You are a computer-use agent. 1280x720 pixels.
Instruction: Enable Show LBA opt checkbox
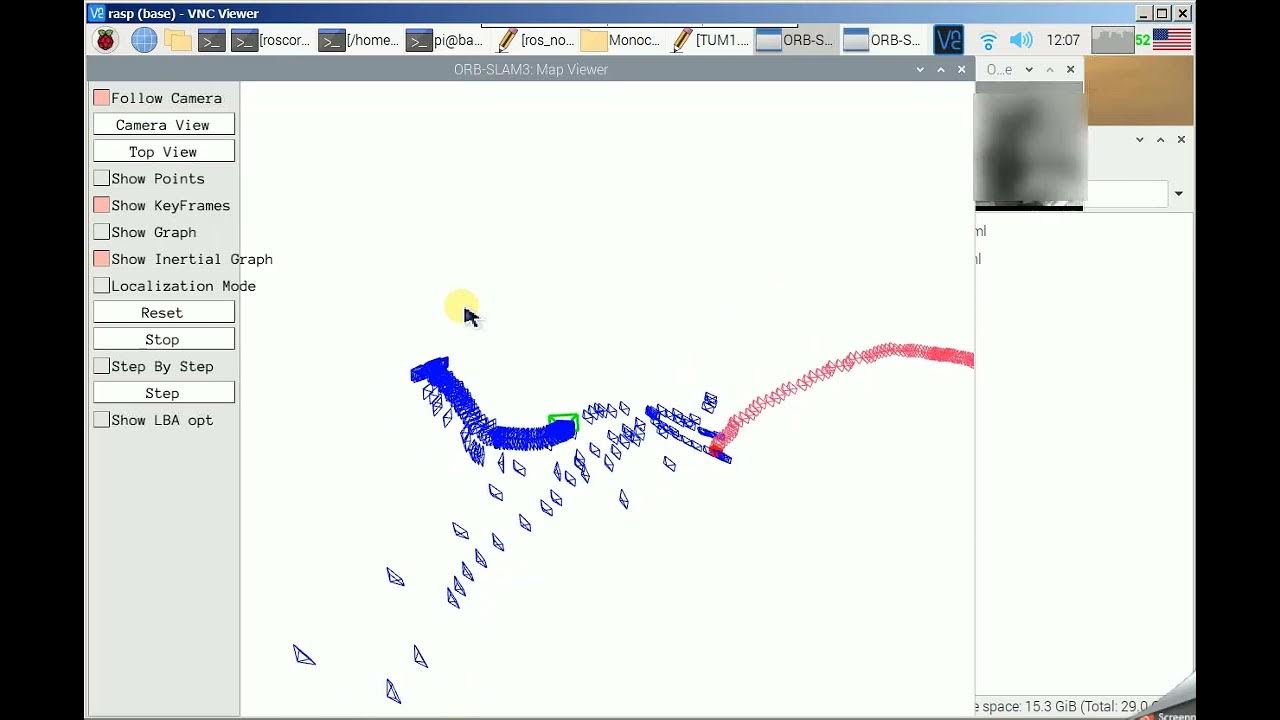[x=102, y=420]
